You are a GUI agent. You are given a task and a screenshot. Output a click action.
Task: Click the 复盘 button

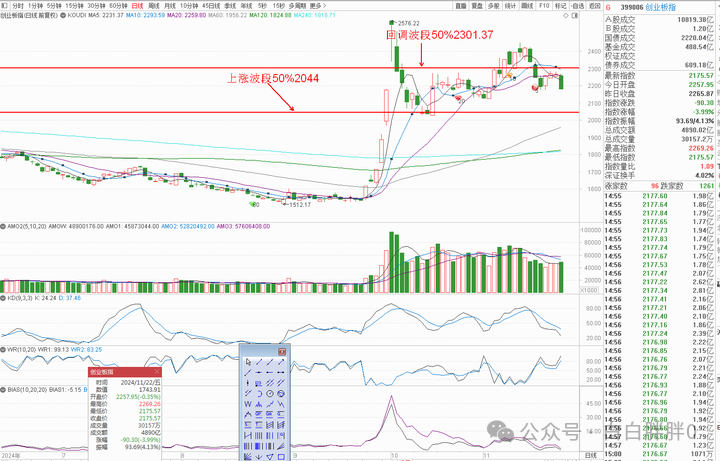(x=477, y=6)
